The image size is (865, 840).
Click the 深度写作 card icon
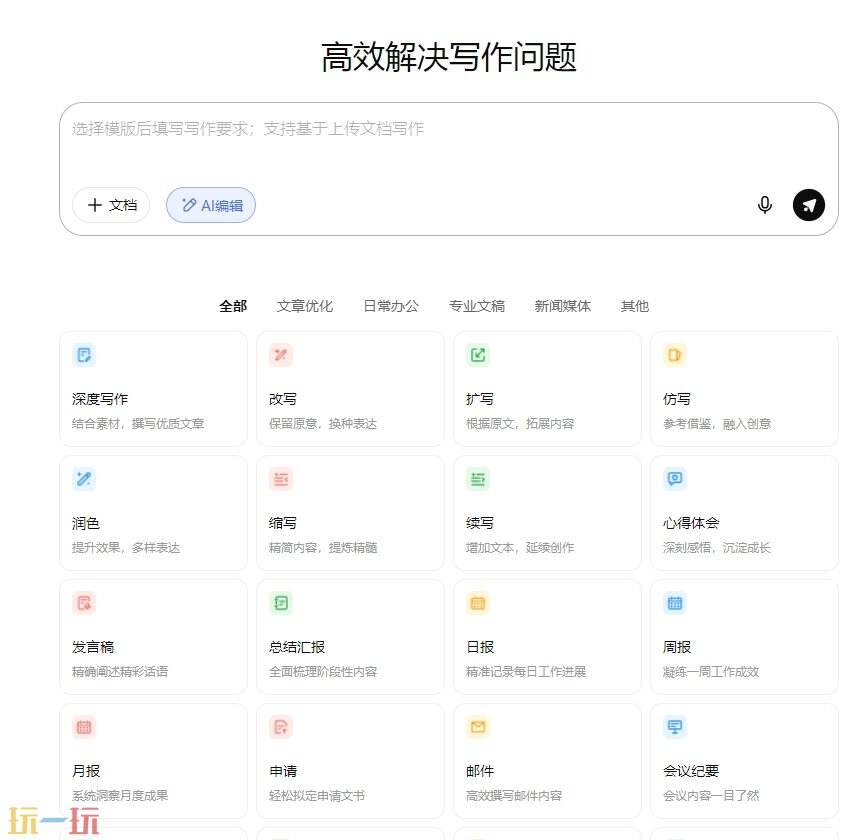(x=84, y=355)
